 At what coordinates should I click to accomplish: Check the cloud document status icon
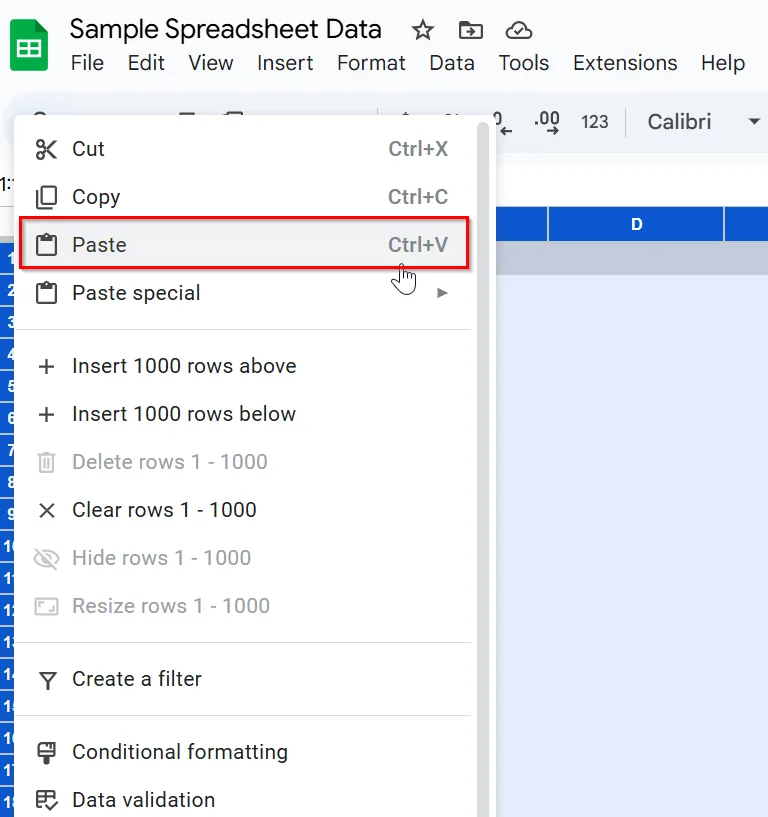(x=518, y=30)
